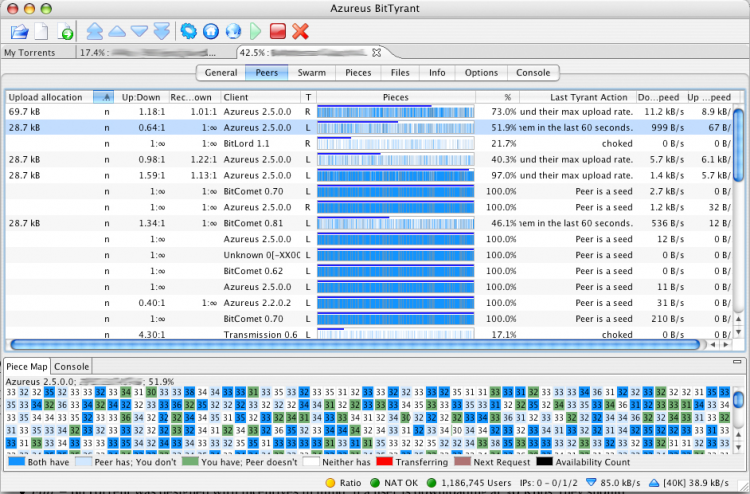Select the Peers tab
The width and height of the screenshot is (750, 494).
[x=266, y=73]
